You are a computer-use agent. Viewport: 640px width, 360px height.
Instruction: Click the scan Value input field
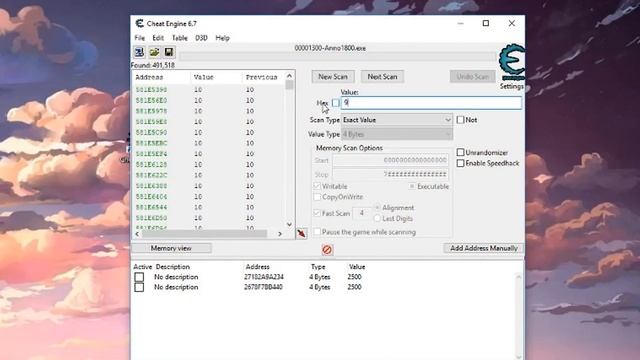coord(431,103)
